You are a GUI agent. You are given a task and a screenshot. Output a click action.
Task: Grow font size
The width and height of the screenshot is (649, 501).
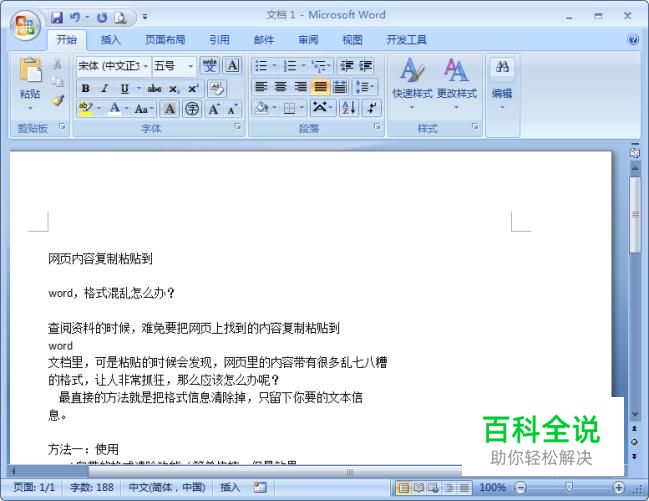click(214, 109)
